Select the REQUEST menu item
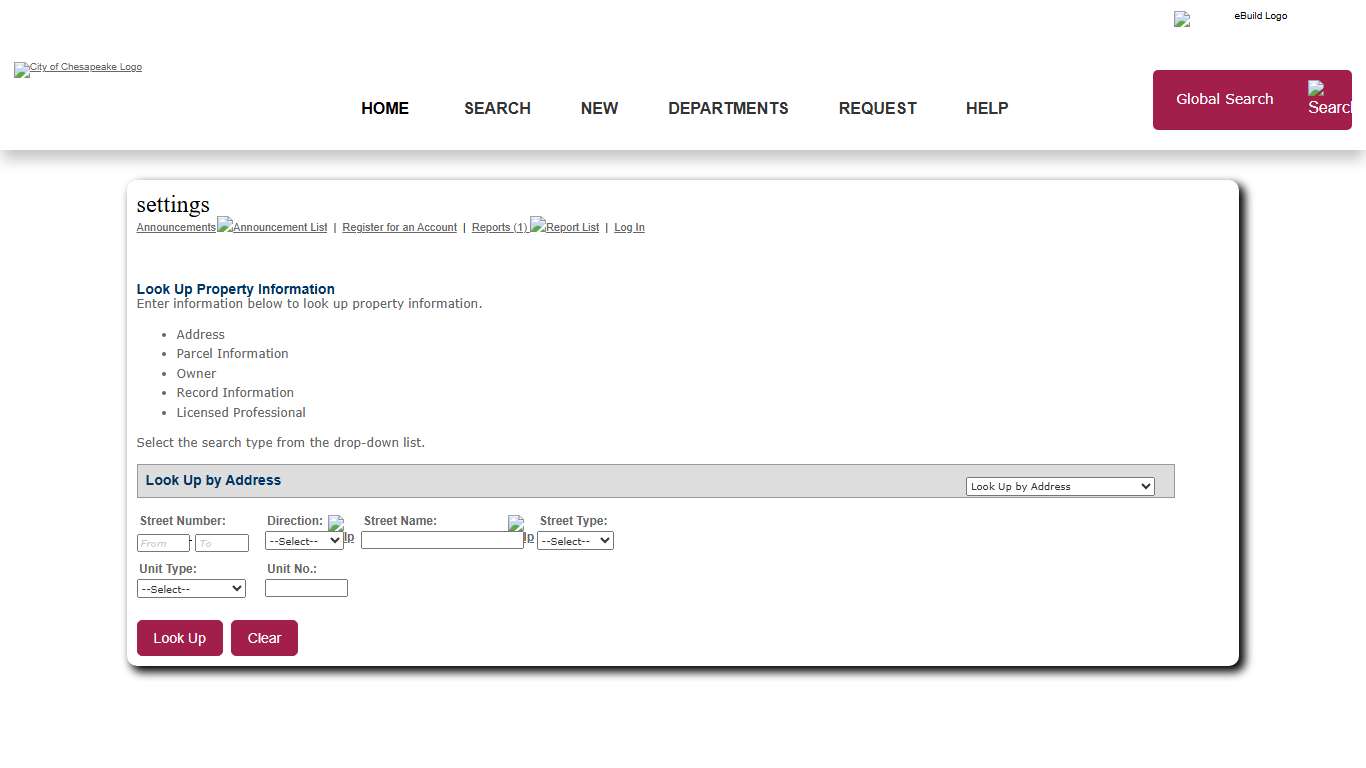 point(877,108)
